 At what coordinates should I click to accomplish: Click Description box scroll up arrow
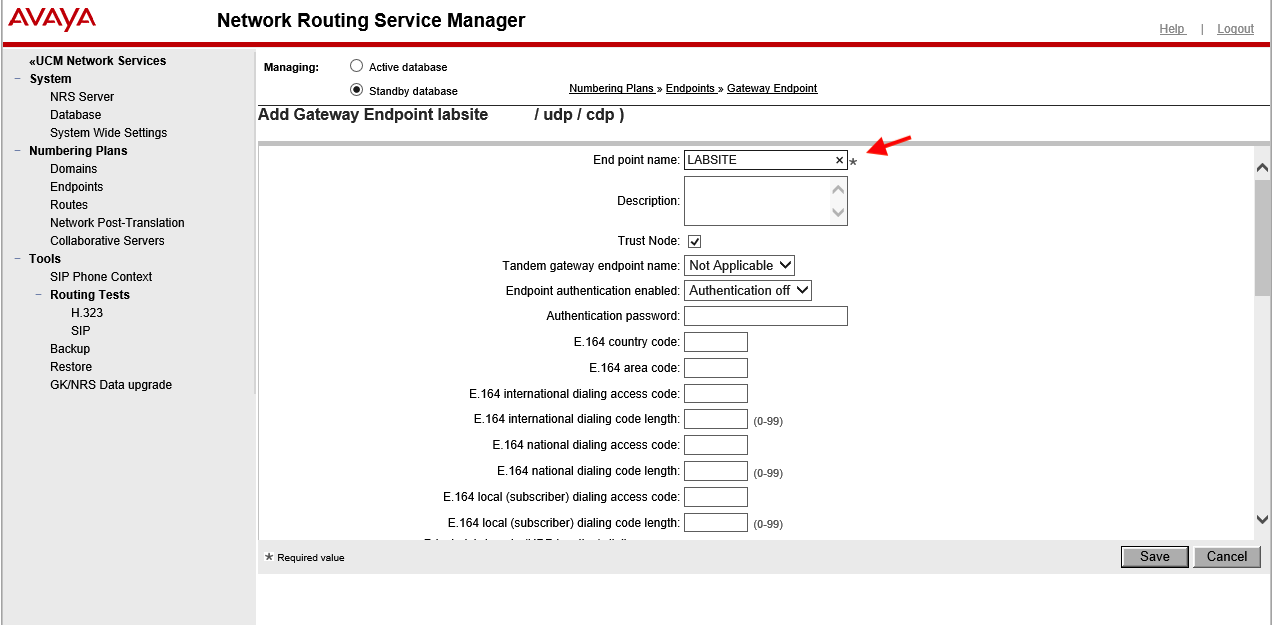click(x=839, y=188)
